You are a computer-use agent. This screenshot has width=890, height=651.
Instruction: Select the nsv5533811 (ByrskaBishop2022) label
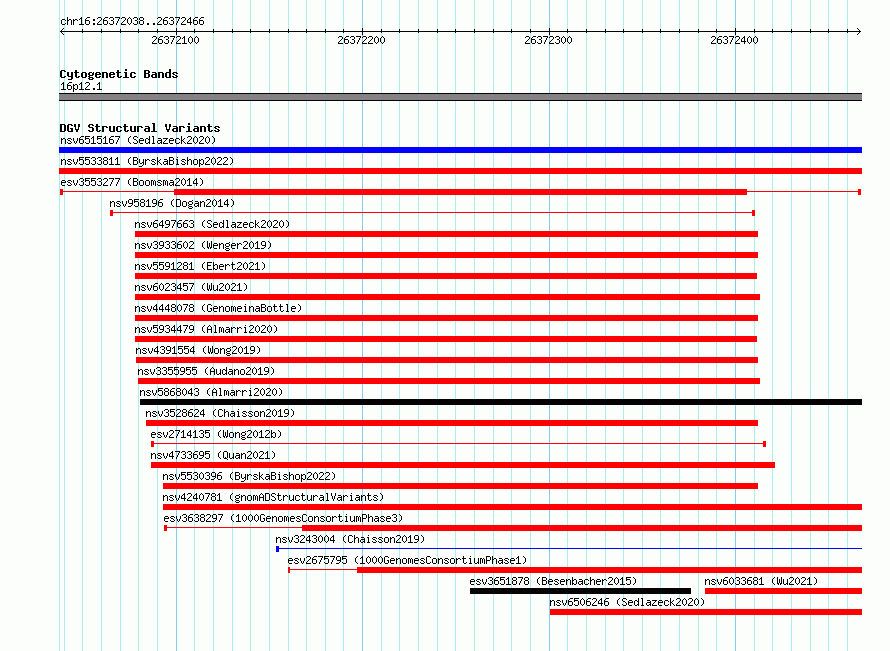pos(147,161)
